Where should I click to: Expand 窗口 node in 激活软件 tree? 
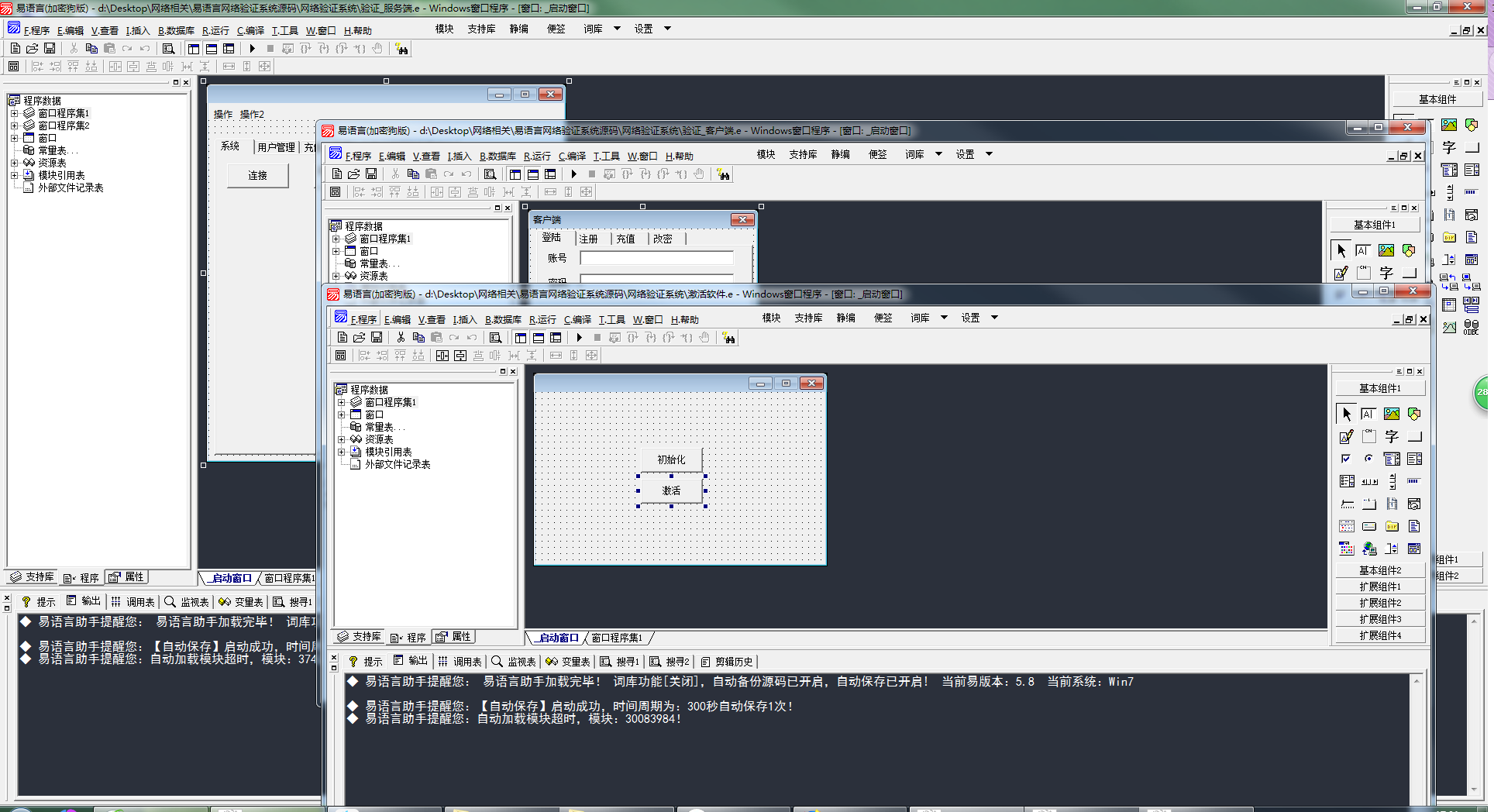pyautogui.click(x=341, y=415)
